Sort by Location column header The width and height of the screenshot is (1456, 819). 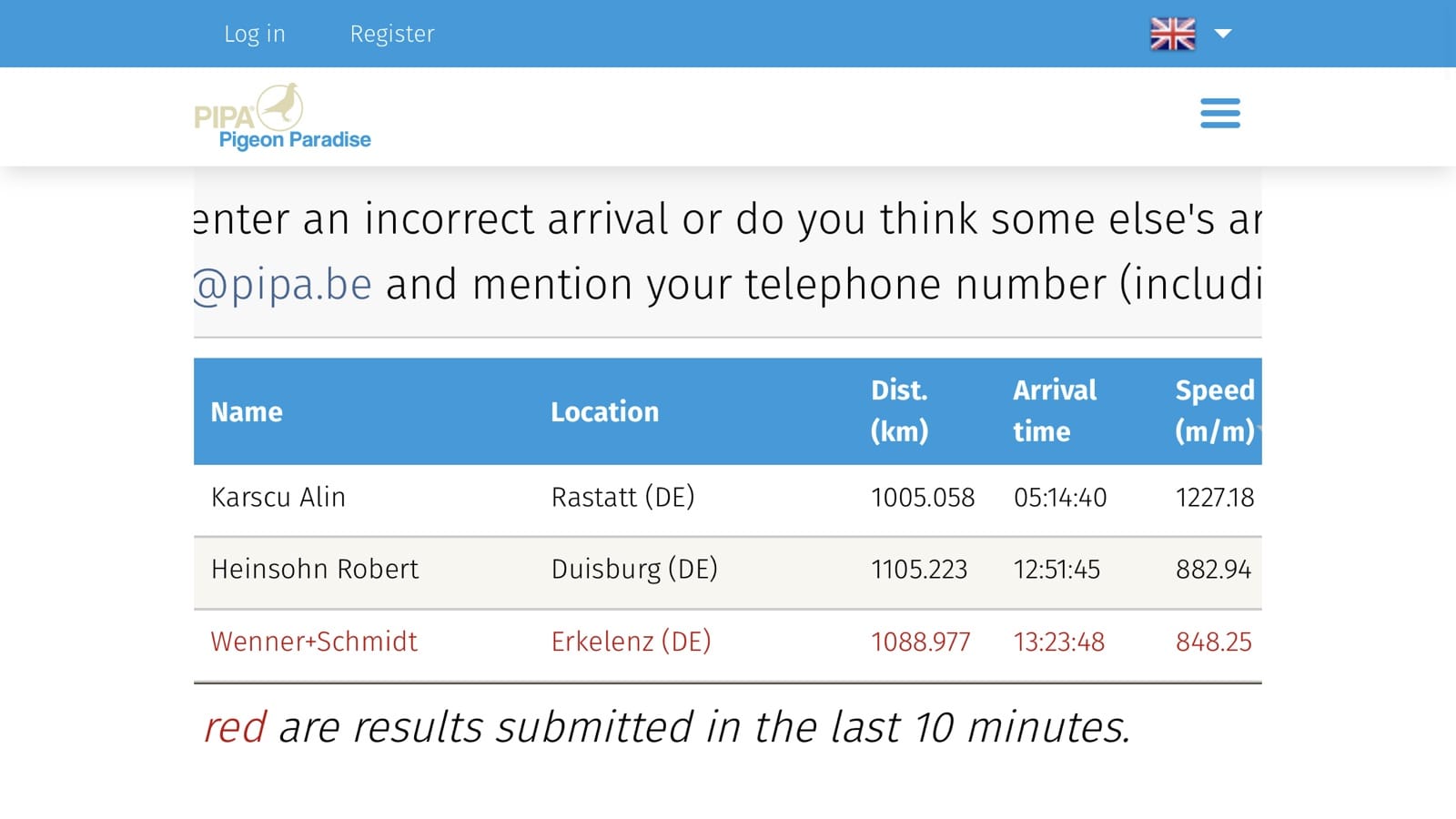604,412
